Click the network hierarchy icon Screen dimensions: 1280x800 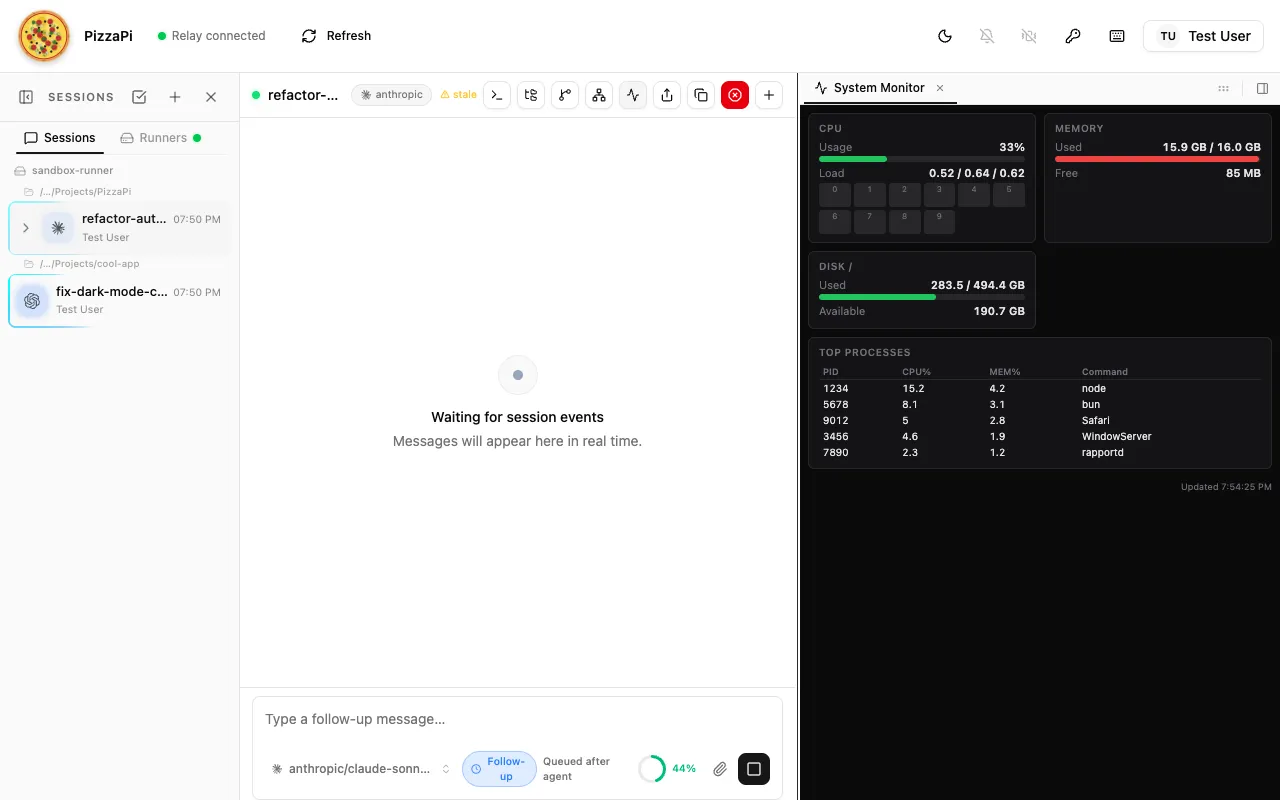(x=599, y=95)
